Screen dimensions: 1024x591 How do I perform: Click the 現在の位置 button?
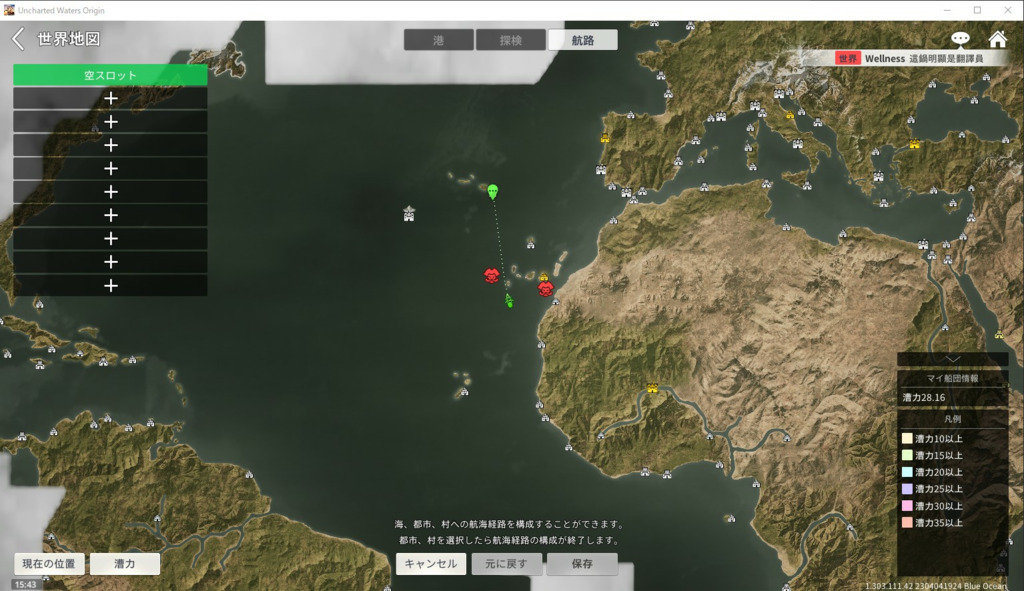point(49,564)
